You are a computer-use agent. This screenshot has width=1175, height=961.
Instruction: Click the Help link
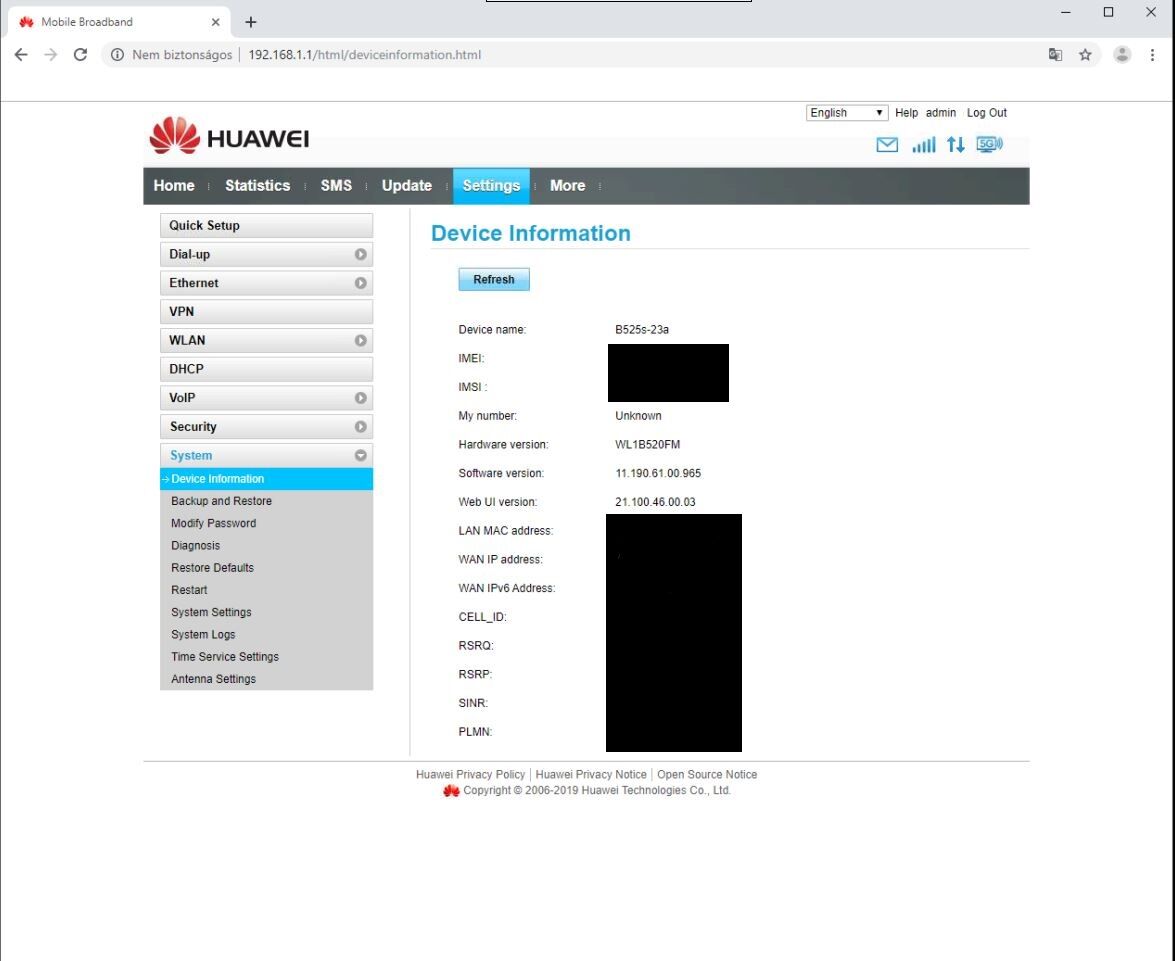[x=906, y=112]
